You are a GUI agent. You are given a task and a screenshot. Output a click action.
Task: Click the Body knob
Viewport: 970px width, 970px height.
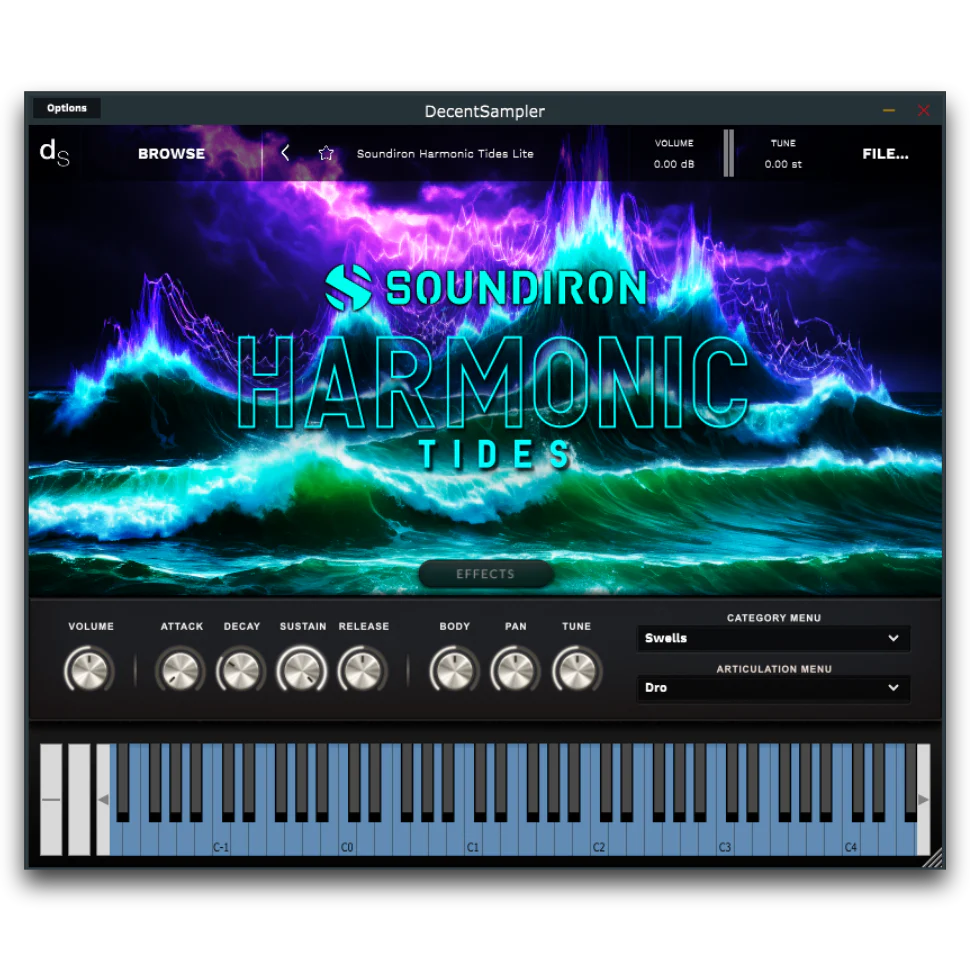454,670
